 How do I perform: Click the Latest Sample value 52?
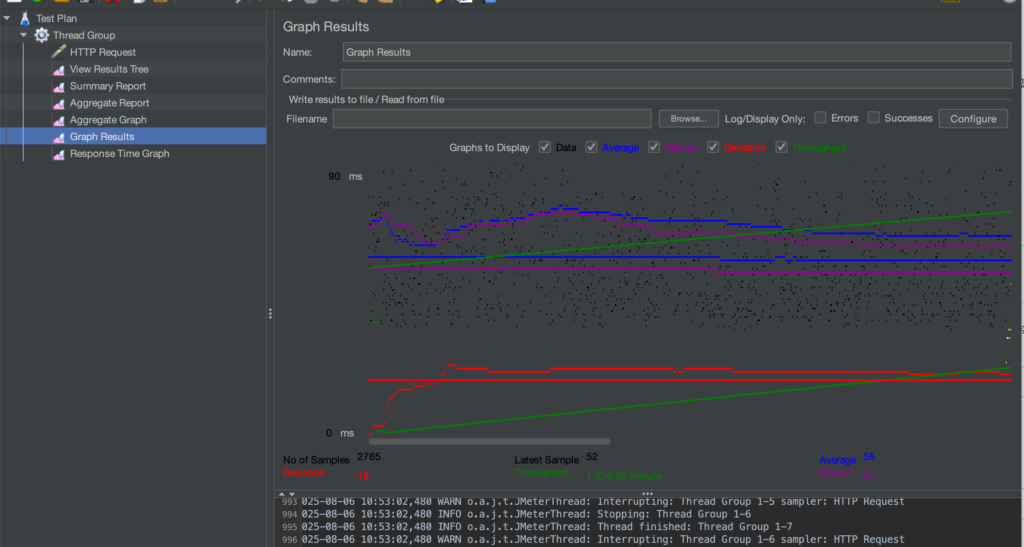592,457
